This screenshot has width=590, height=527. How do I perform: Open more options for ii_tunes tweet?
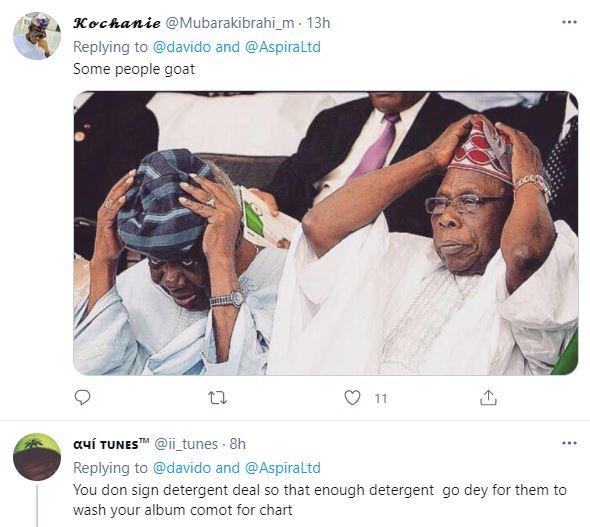pos(569,443)
